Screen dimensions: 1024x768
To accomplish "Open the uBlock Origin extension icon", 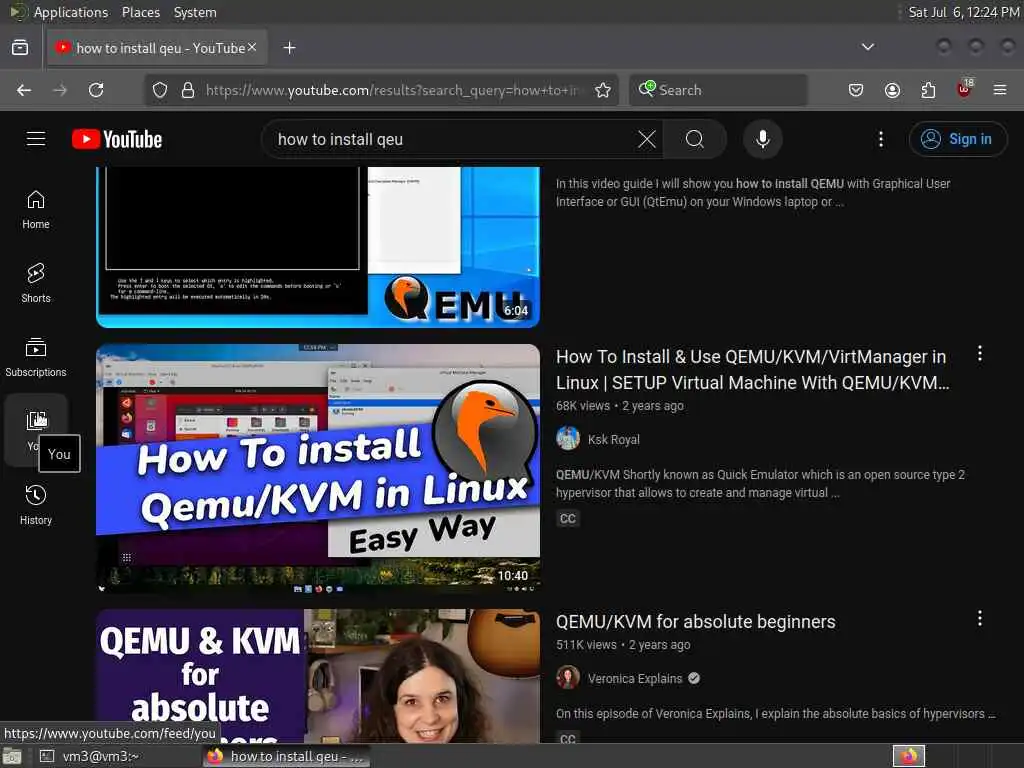I will [965, 89].
